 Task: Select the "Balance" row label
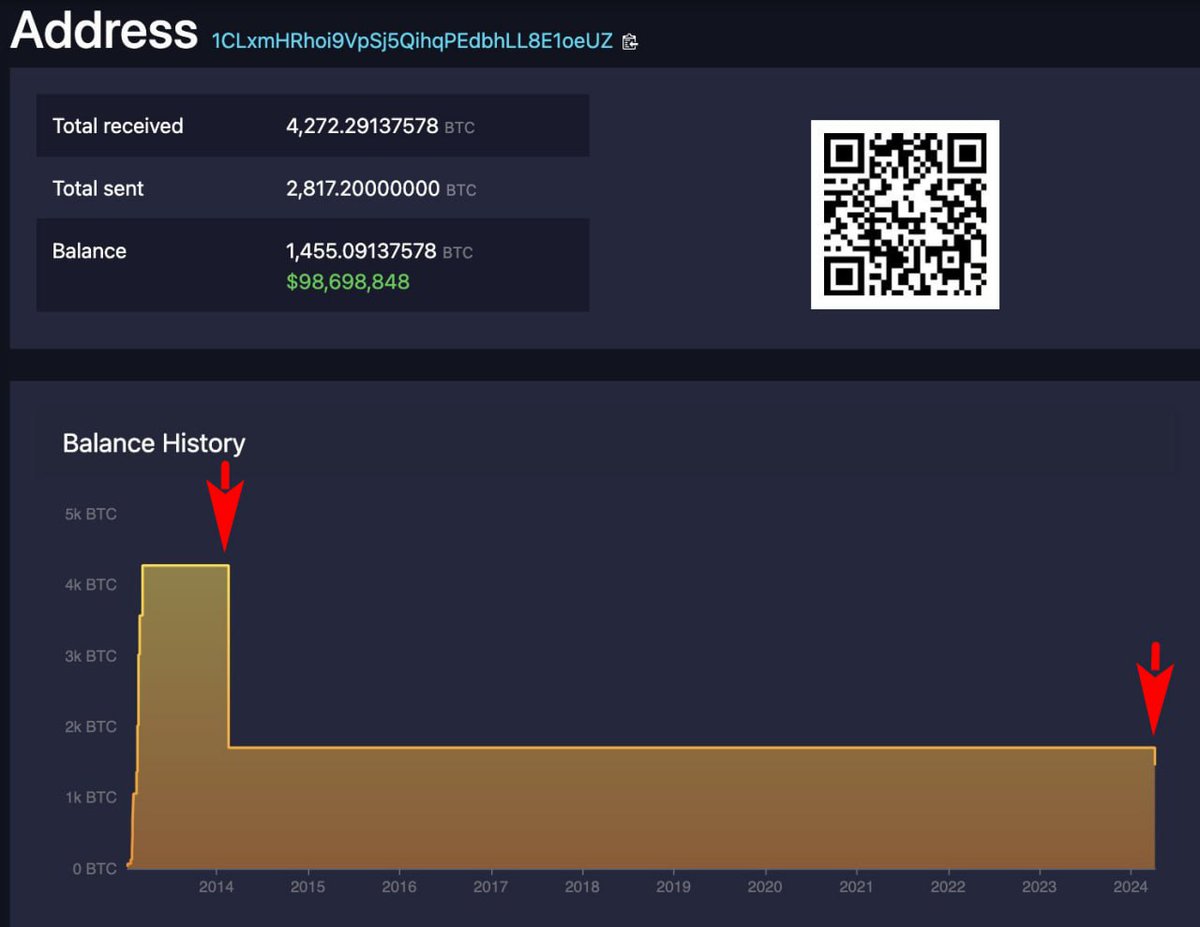click(x=89, y=251)
